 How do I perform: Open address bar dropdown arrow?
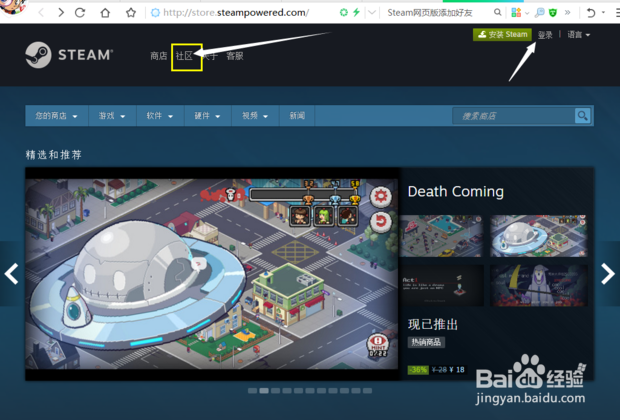(x=372, y=12)
